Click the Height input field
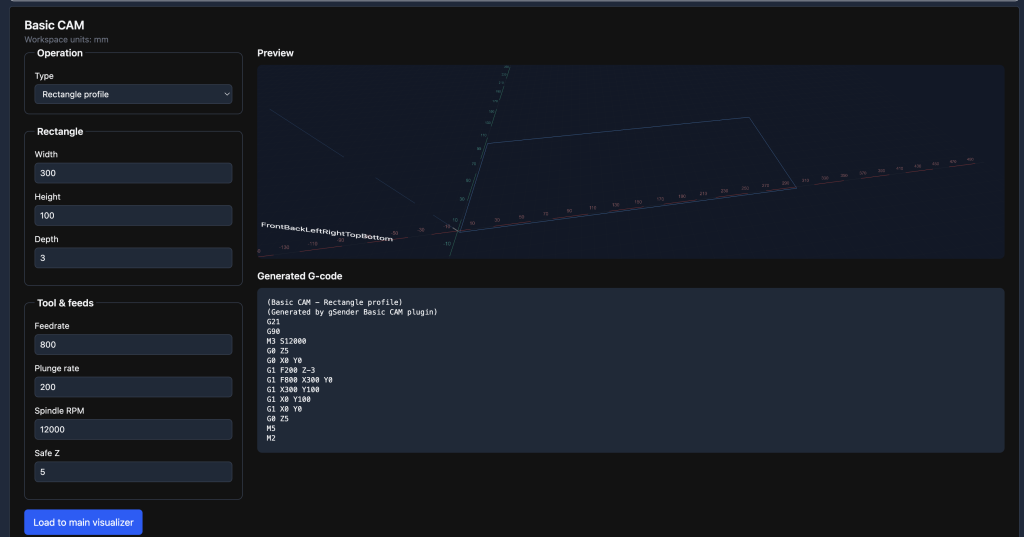 pos(133,216)
